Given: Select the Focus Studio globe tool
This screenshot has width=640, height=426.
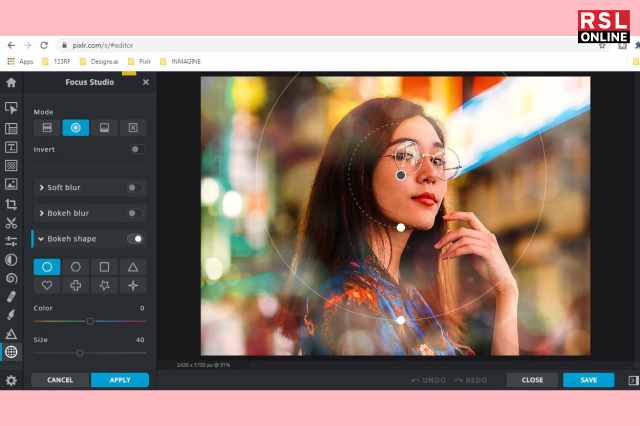Looking at the screenshot, I should click(11, 352).
